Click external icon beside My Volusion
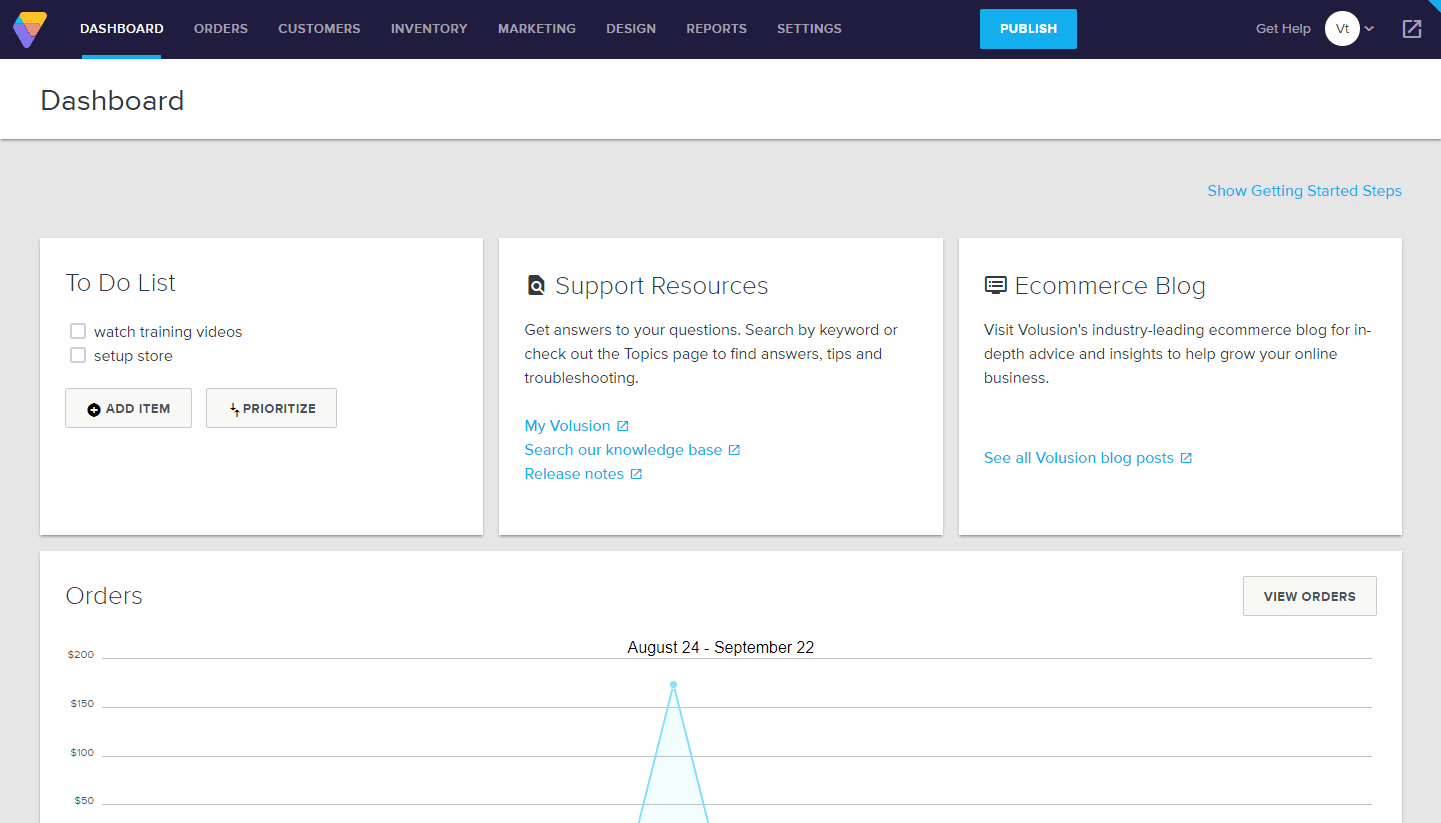Viewport: 1441px width, 823px height. (623, 426)
